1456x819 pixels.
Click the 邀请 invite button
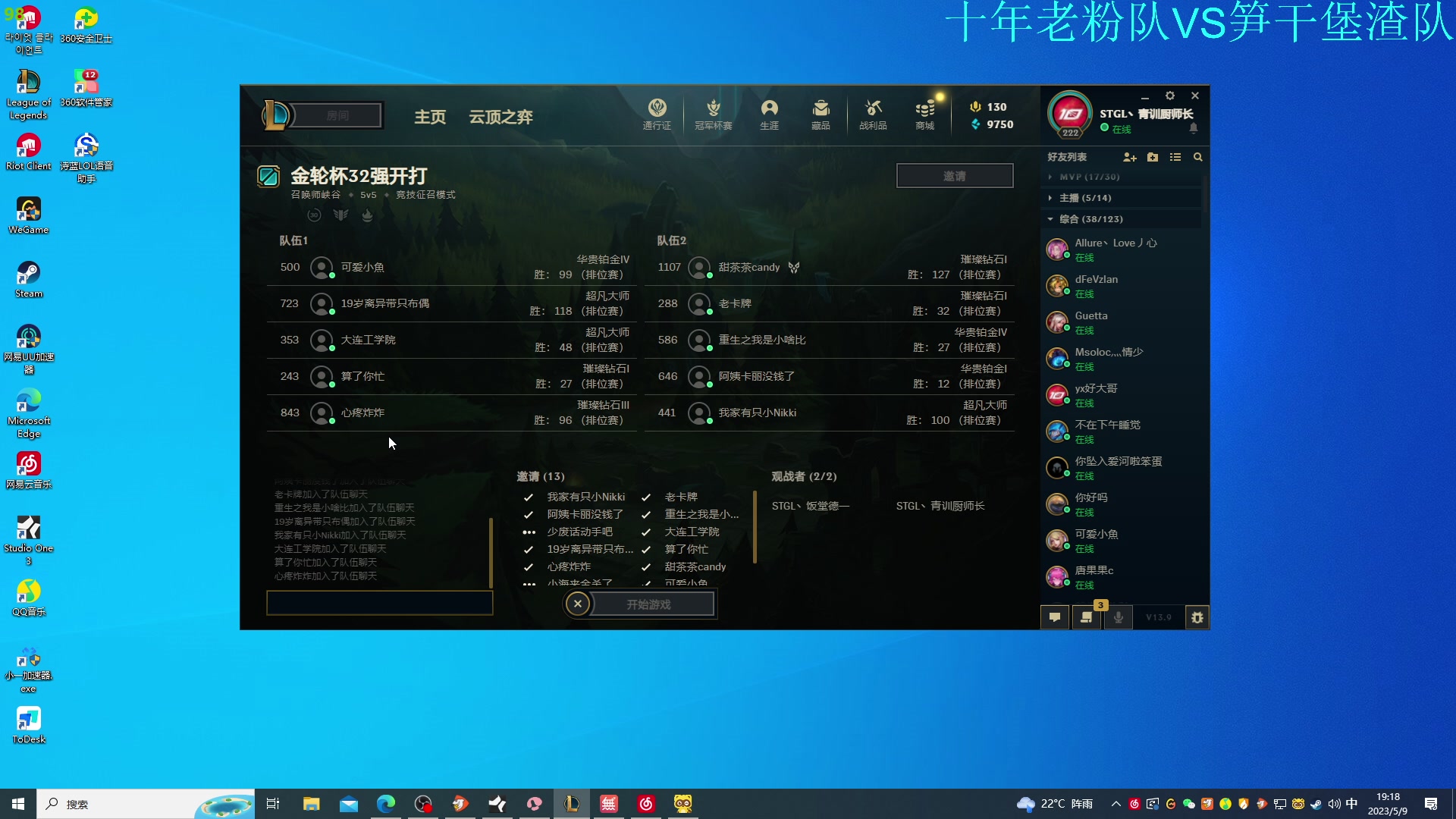(954, 175)
